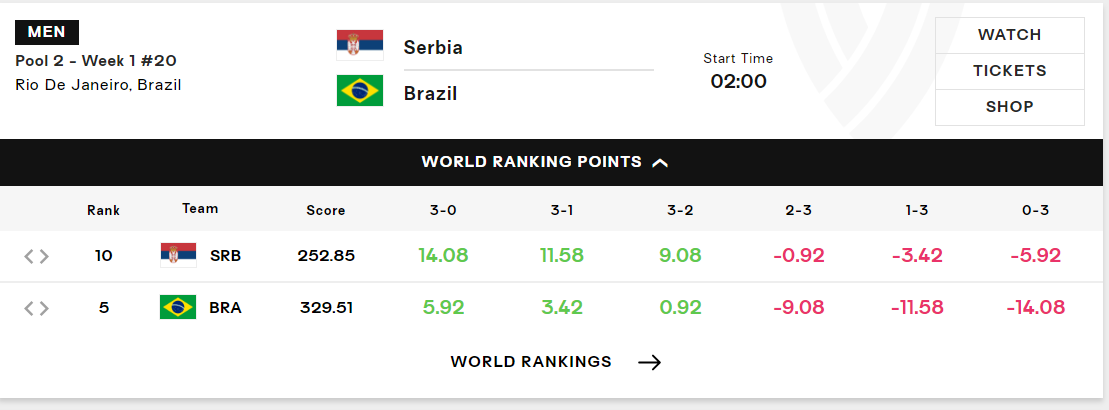Viewport: 1109px width, 410px height.
Task: Click the BRA flag in the ranking table
Action: 178,307
